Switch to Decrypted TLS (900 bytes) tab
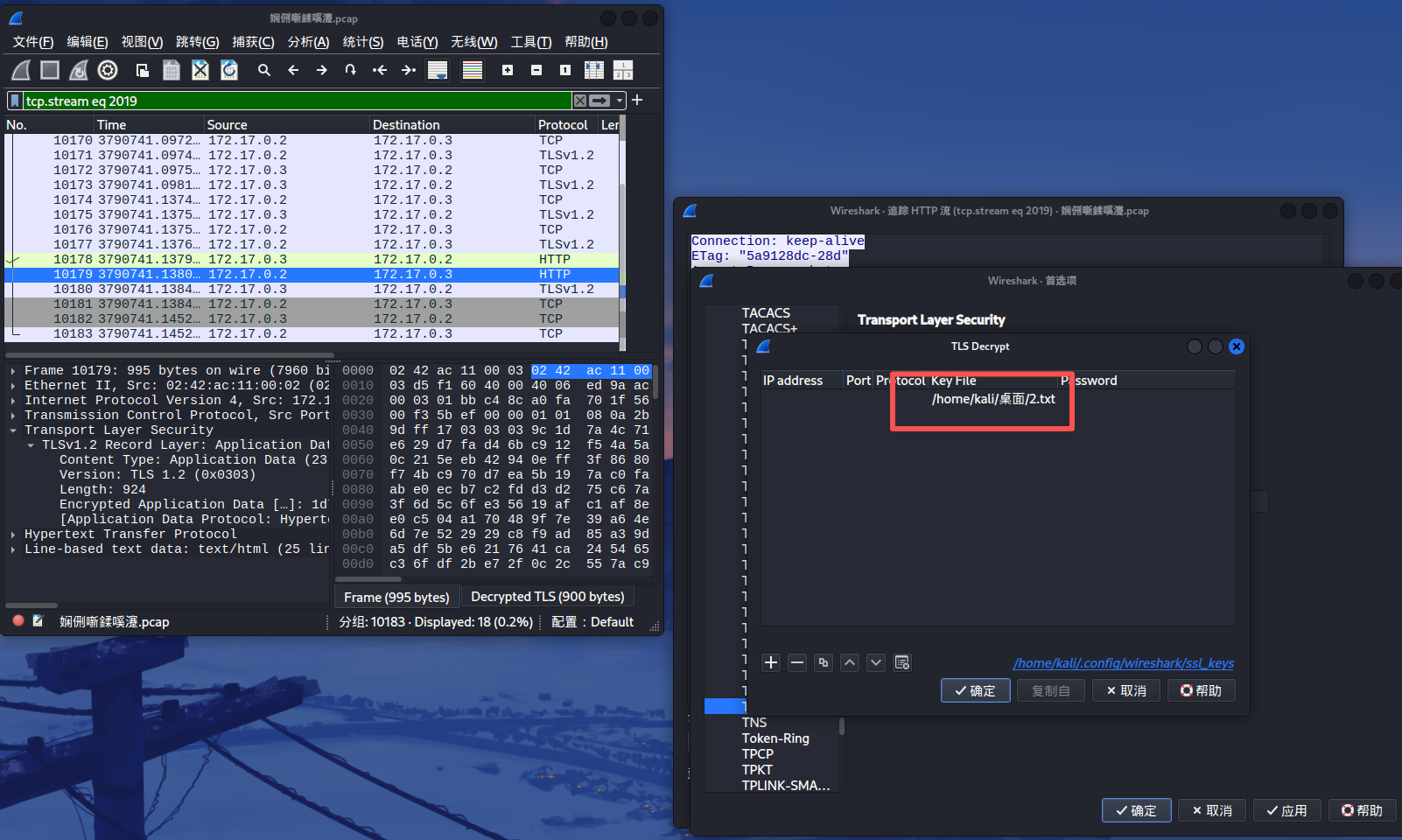Screen dimensions: 1402x840 547,597
